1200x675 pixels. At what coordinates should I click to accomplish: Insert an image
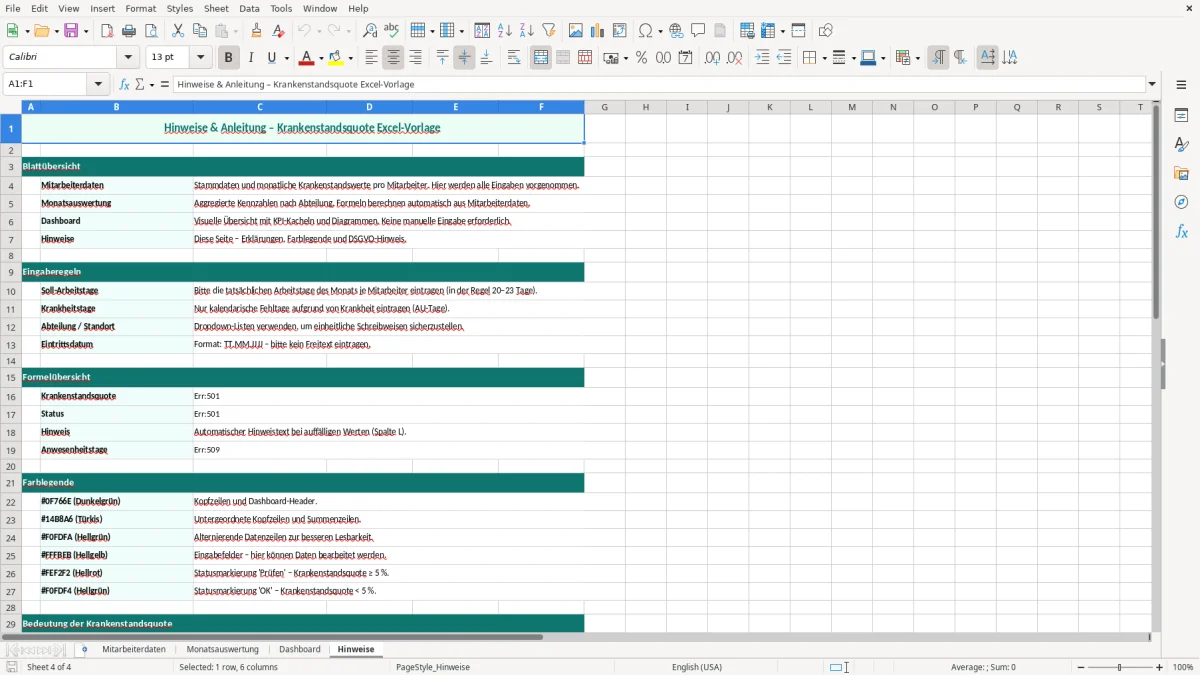pos(576,31)
